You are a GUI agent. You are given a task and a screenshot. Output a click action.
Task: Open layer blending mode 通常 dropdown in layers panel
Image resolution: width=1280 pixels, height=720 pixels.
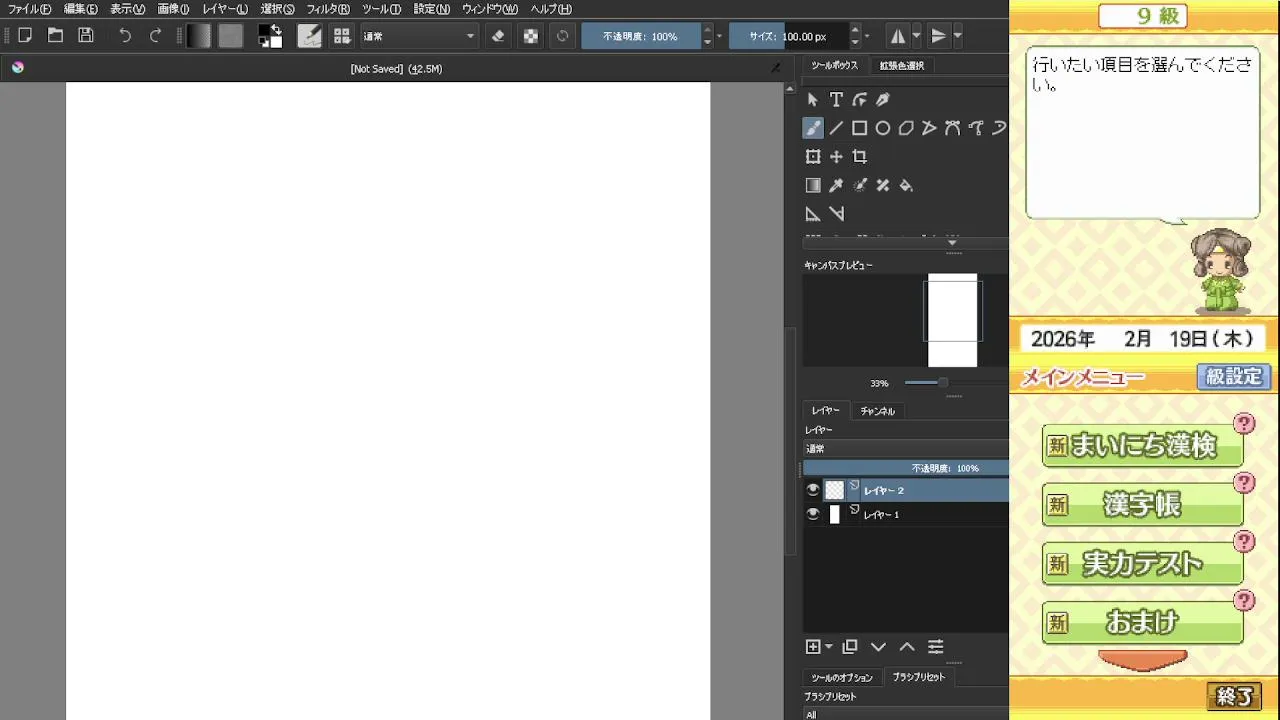(905, 449)
